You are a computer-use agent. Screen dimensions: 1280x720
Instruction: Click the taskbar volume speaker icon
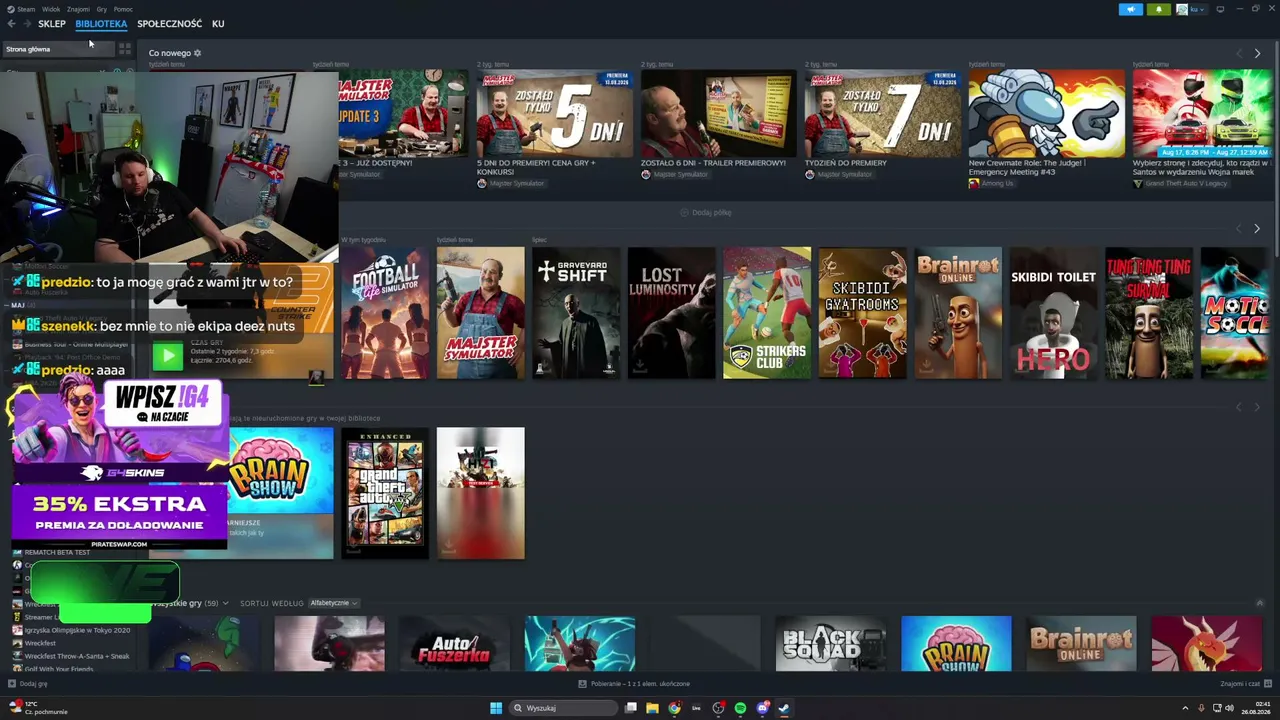1229,708
